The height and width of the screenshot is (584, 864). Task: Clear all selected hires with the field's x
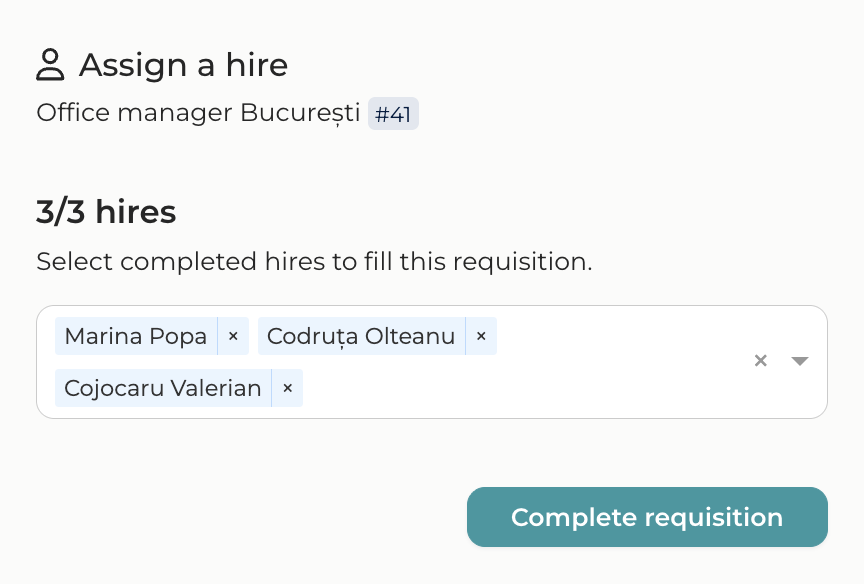pos(760,361)
